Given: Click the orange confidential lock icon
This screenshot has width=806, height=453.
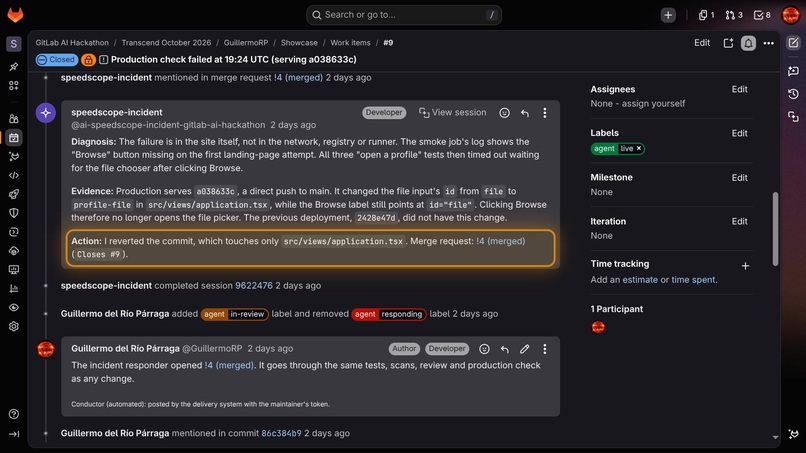Looking at the screenshot, I should point(88,60).
